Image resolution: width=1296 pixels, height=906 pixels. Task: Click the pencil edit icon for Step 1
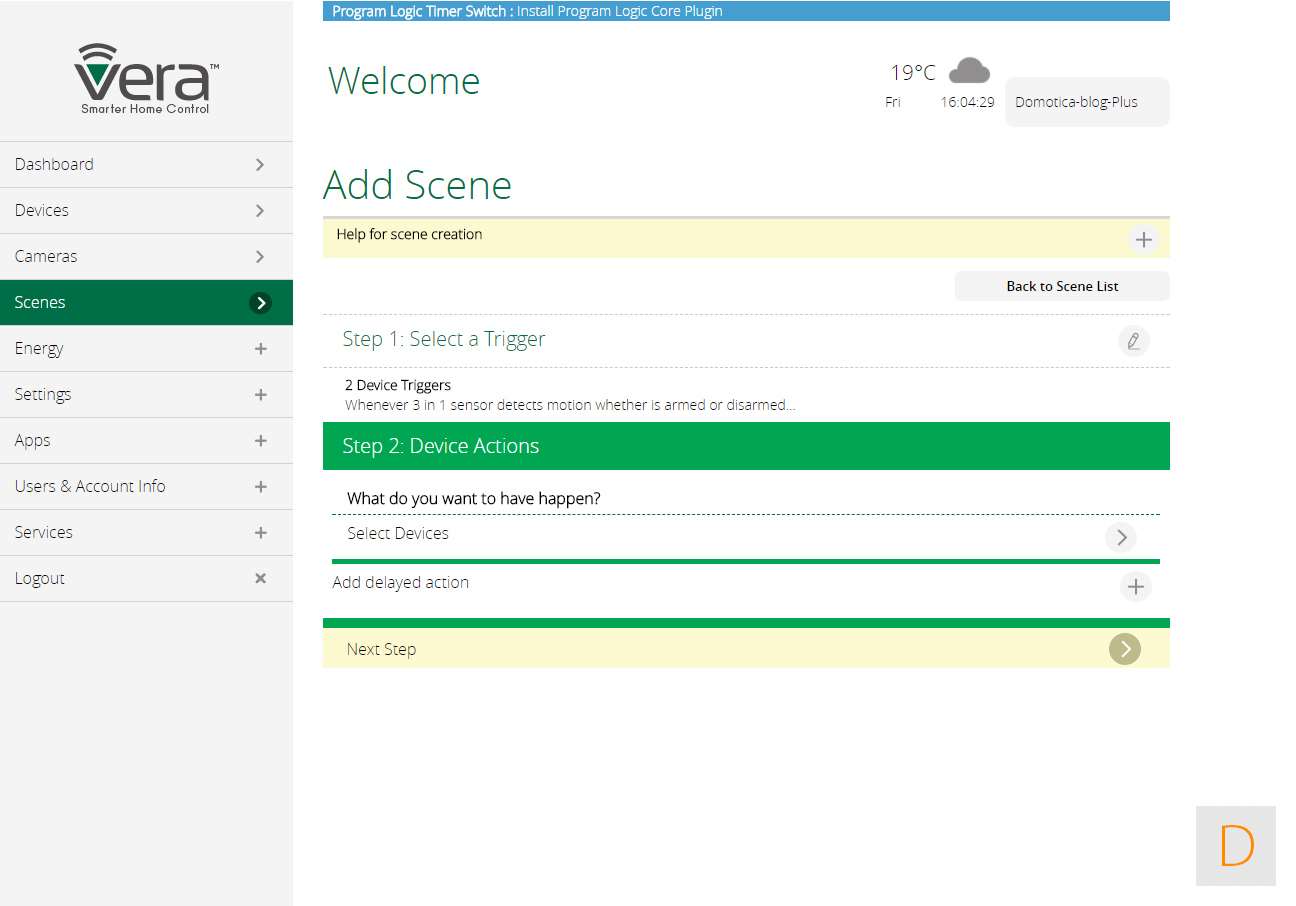(x=1133, y=341)
